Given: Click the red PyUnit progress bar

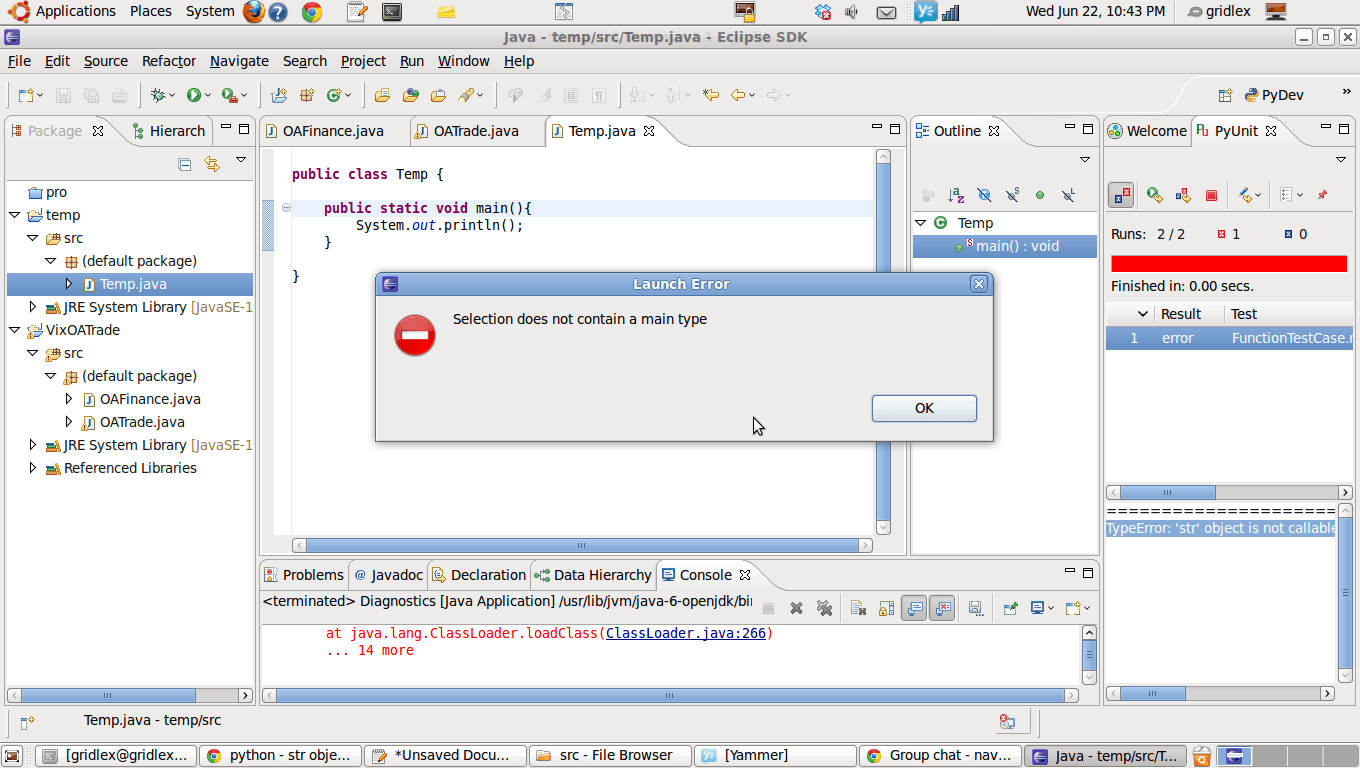Looking at the screenshot, I should (1229, 263).
